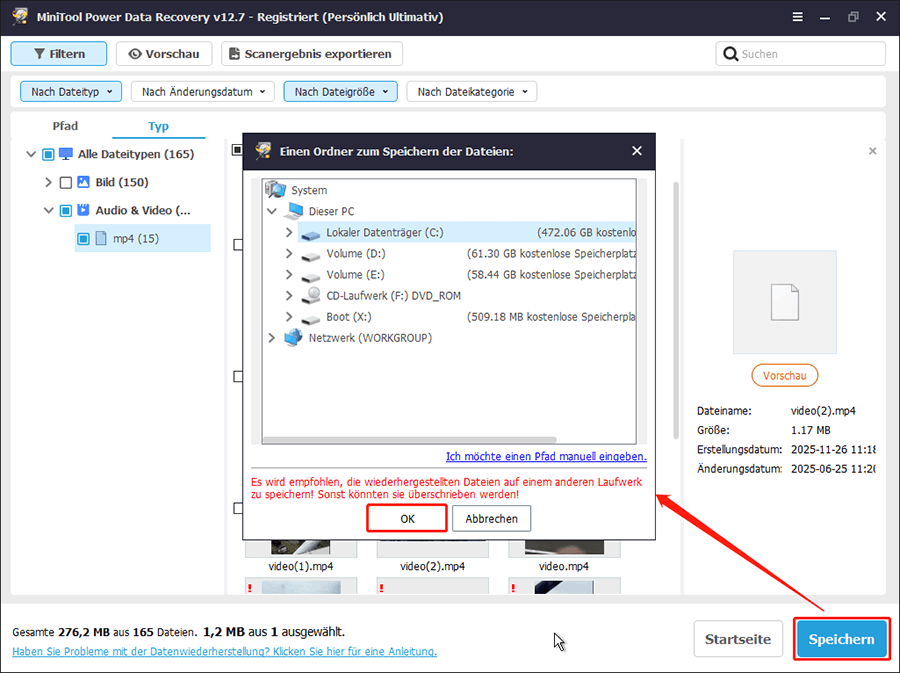The width and height of the screenshot is (900, 673).
Task: Click the MiniTool logo in the title bar
Action: [18, 16]
